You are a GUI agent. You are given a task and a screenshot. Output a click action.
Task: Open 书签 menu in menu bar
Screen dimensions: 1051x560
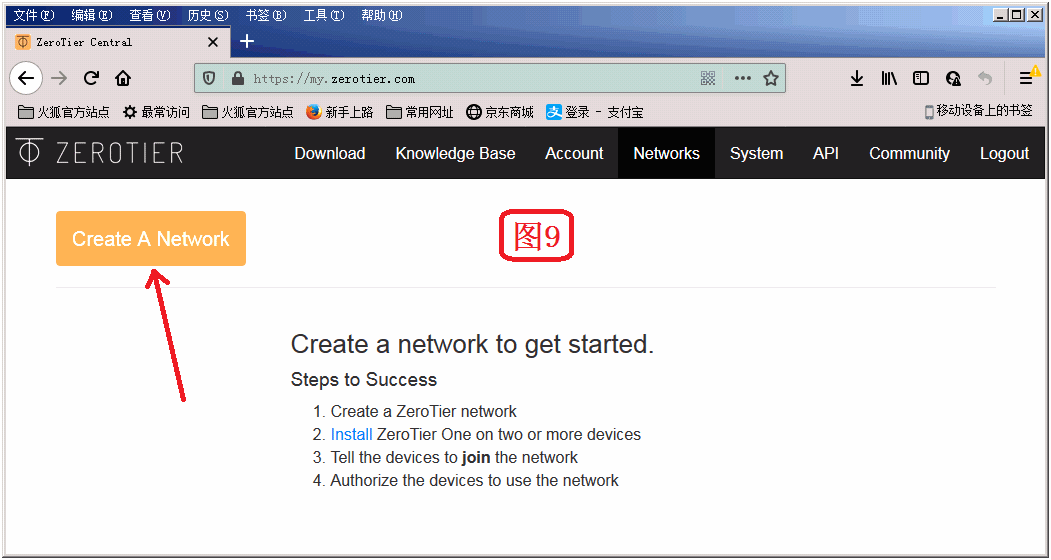(265, 15)
